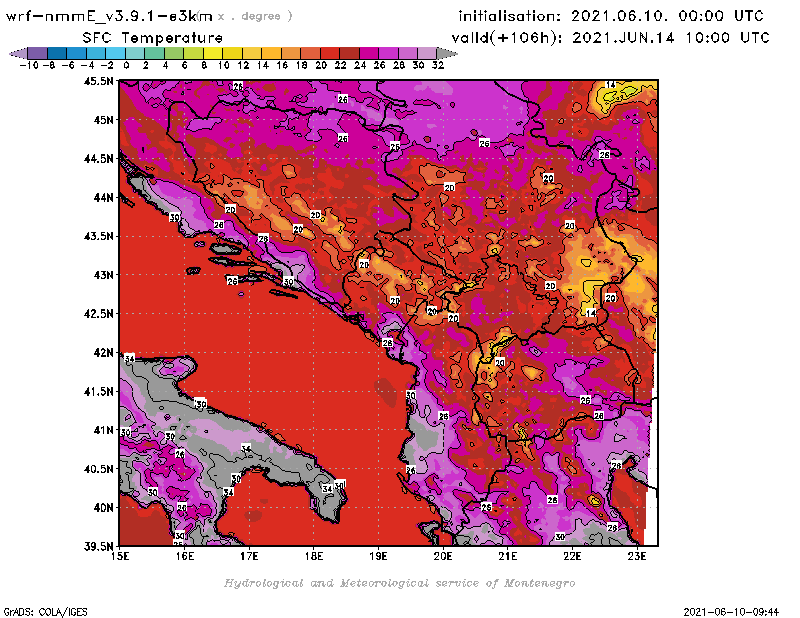Click the '42N' latitude axis label
800x618 pixels.
click(x=103, y=353)
